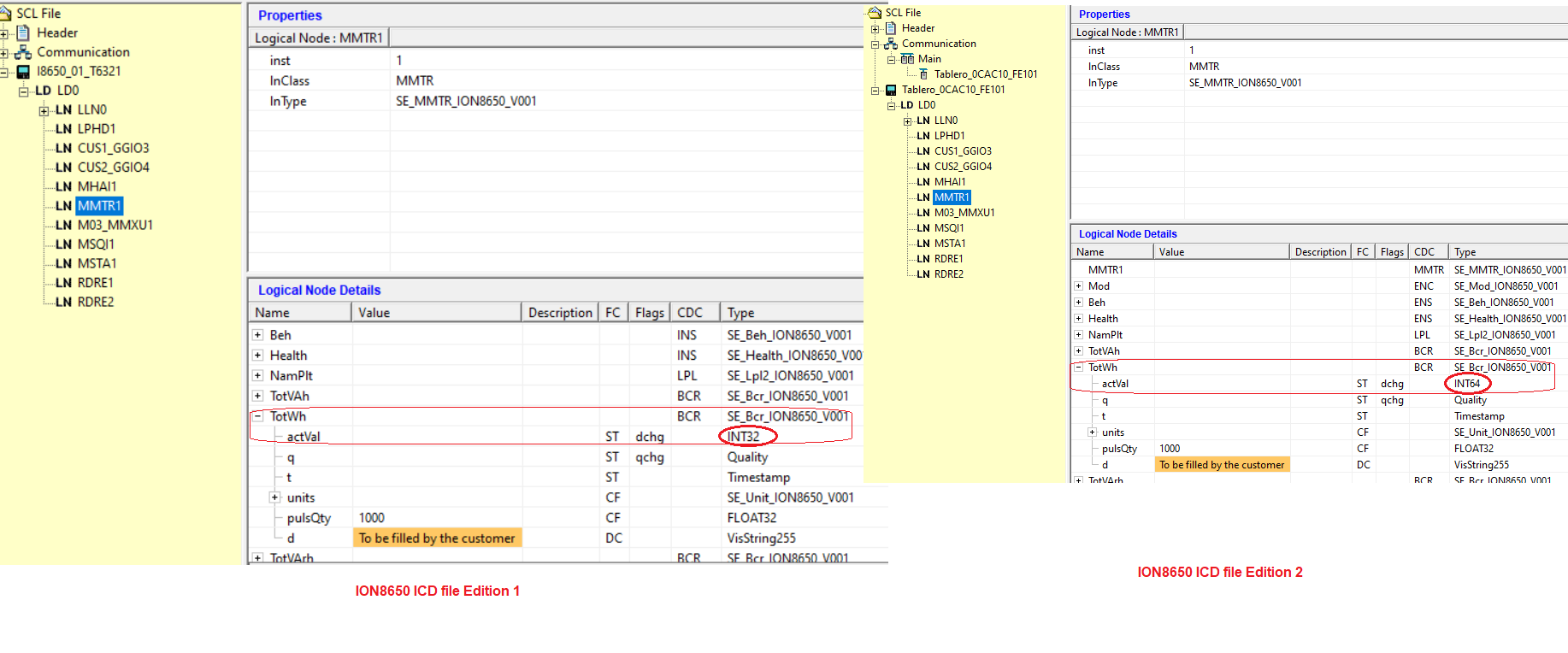This screenshot has height=653, width=1568.
Task: Select LN M03_MMXU1 in Edition 2 tree
Action: tap(956, 213)
